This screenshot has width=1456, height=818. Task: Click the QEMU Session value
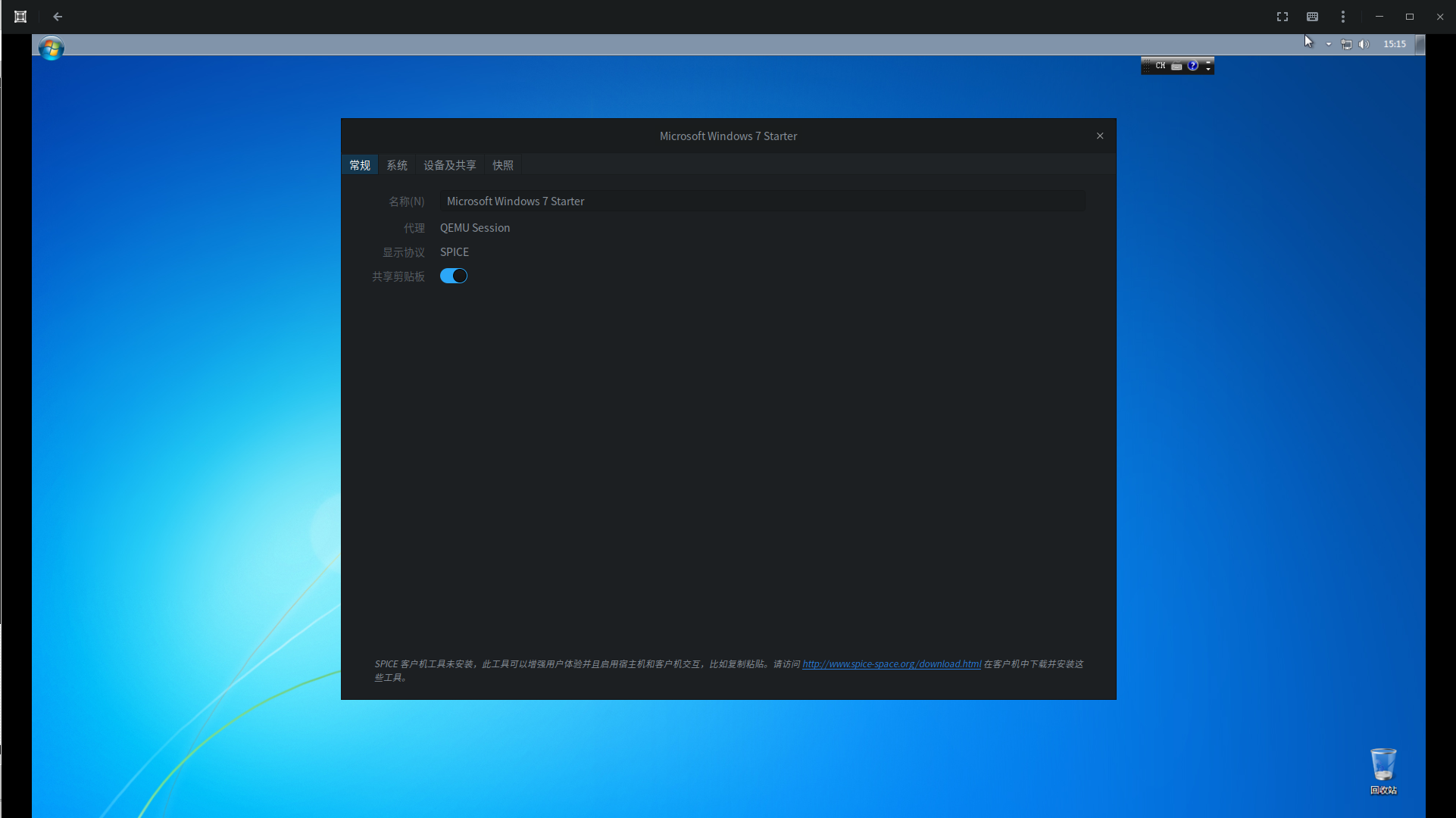pyautogui.click(x=475, y=228)
